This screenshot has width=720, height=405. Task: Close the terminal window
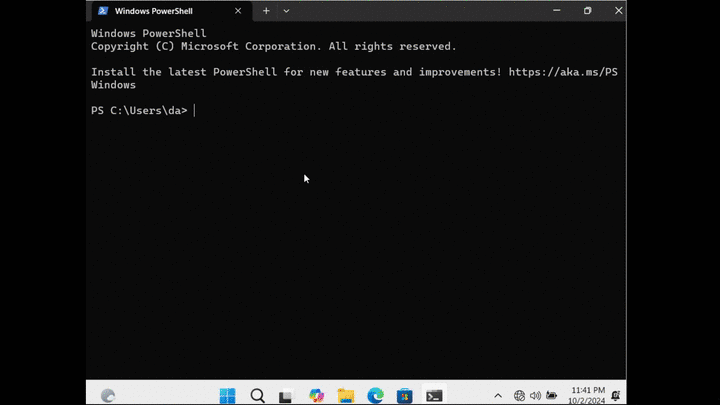(618, 11)
